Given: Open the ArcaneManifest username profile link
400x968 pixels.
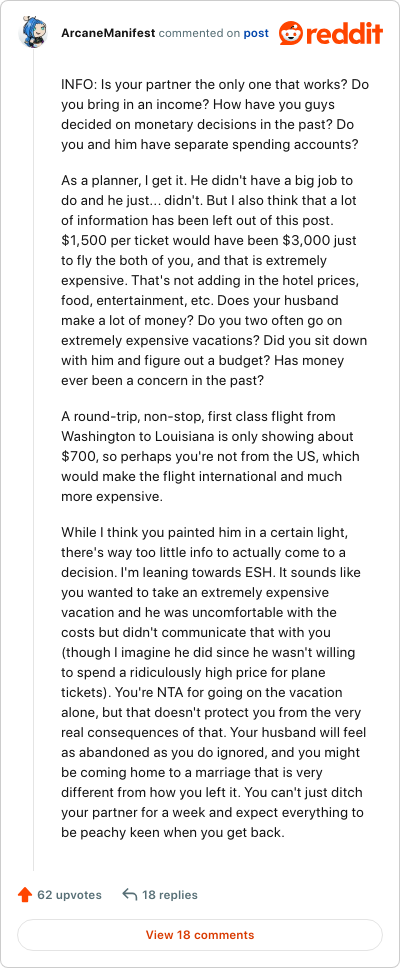Looking at the screenshot, I should click(x=109, y=33).
